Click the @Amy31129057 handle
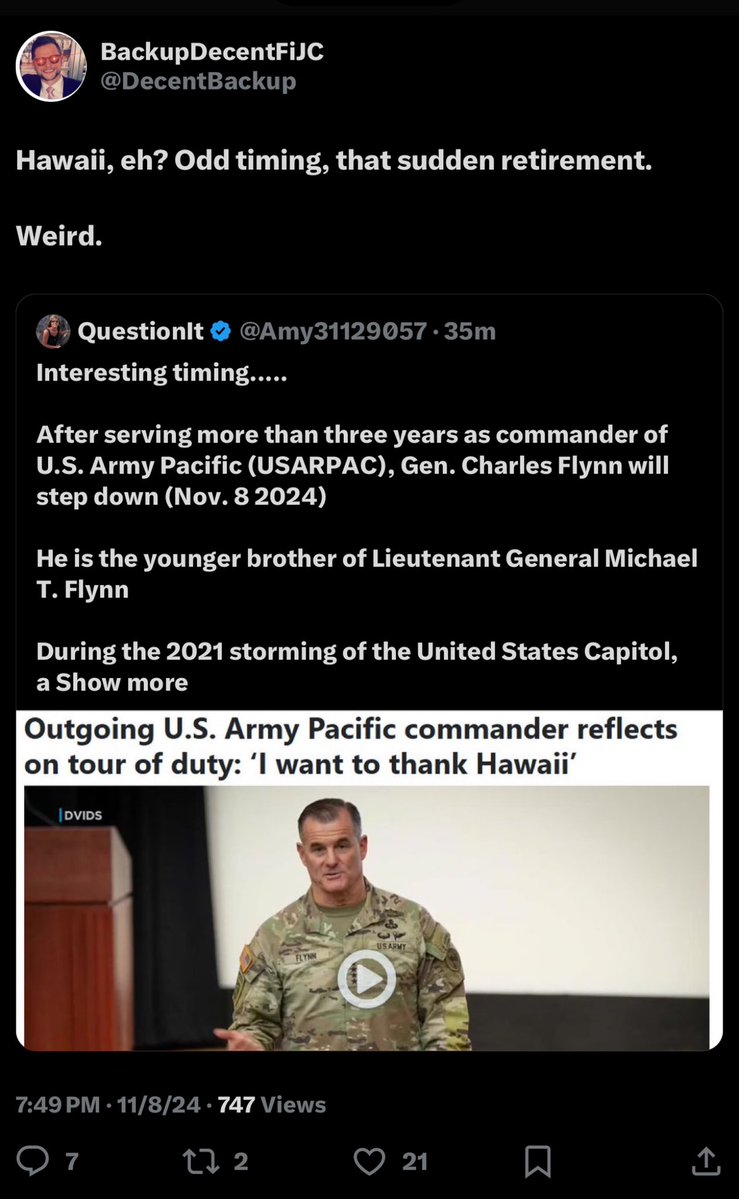This screenshot has width=739, height=1199. coord(333,331)
